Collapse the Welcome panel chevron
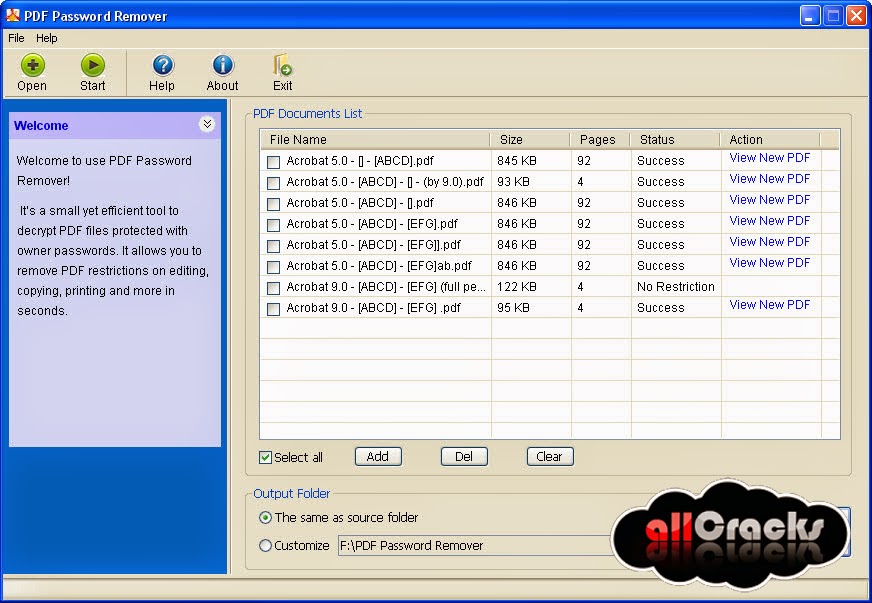This screenshot has width=872, height=603. coord(207,124)
